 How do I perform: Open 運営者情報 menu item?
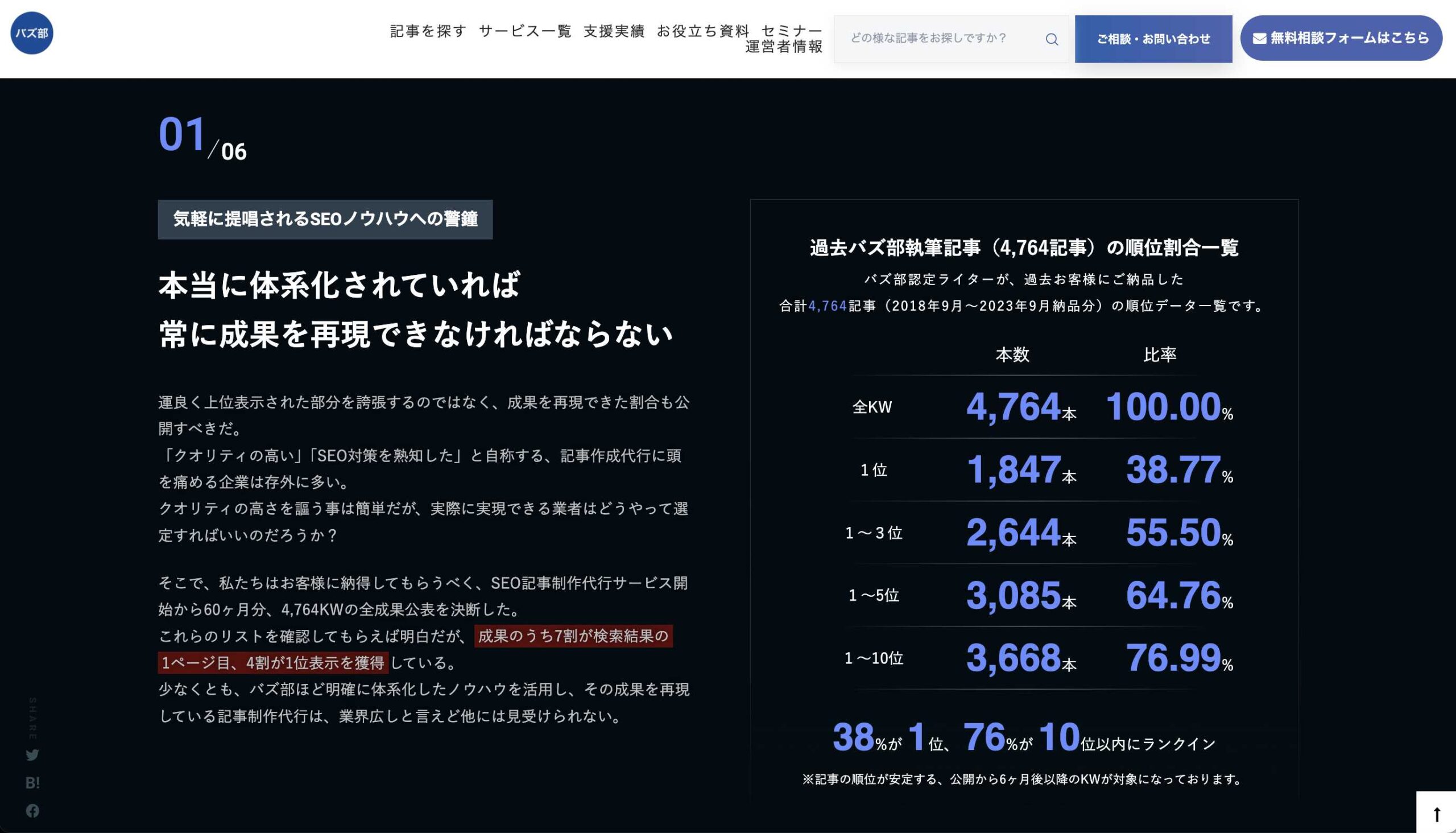coord(784,47)
